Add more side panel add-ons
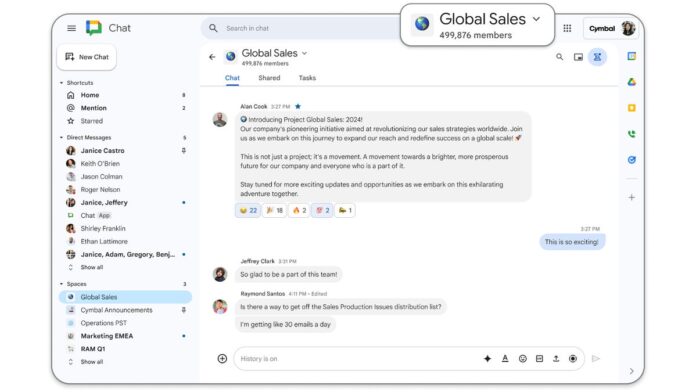The image size is (696, 392). (632, 198)
